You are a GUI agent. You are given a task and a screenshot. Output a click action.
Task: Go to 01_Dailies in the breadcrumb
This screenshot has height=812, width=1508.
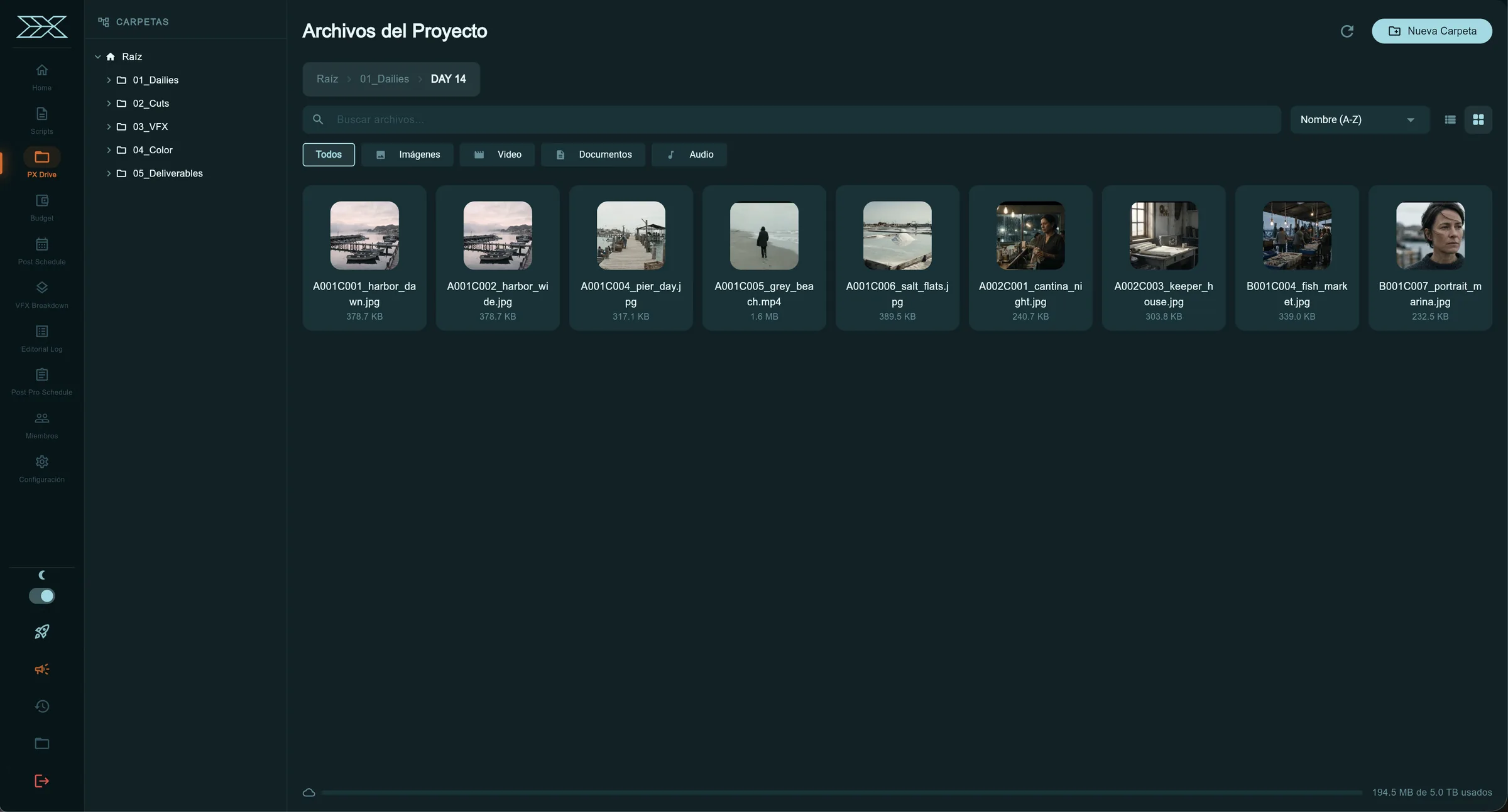[384, 79]
